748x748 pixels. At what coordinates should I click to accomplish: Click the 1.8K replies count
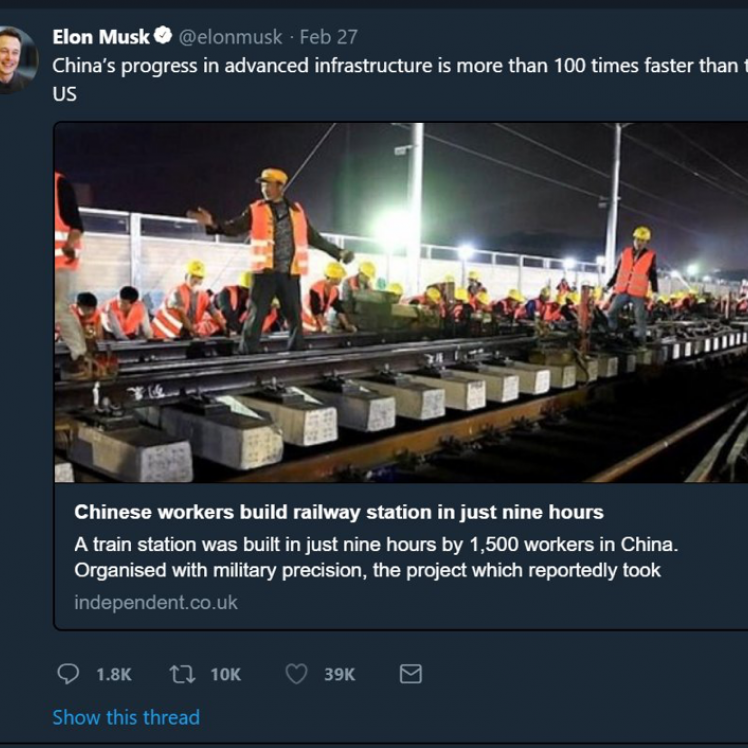point(113,675)
